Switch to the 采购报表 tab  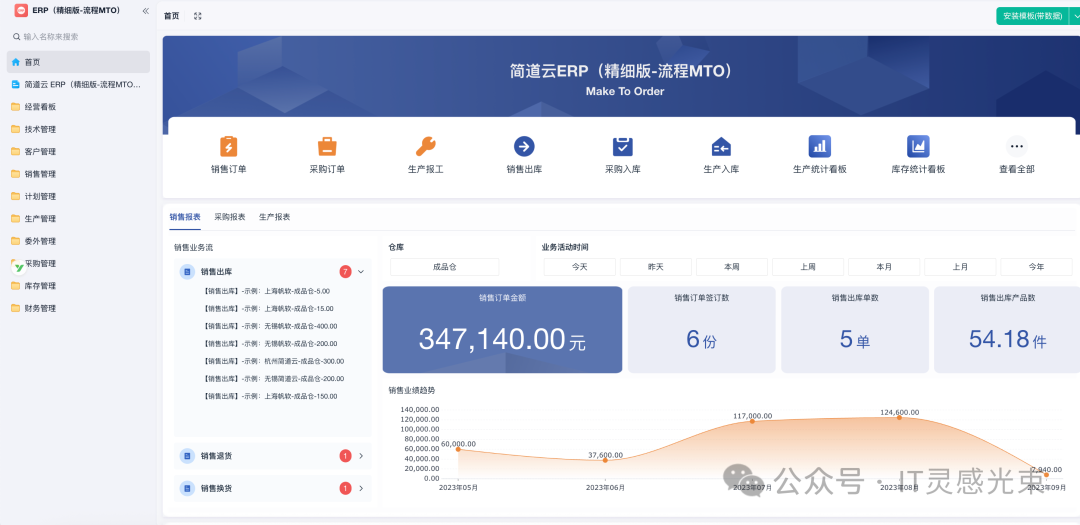[230, 217]
